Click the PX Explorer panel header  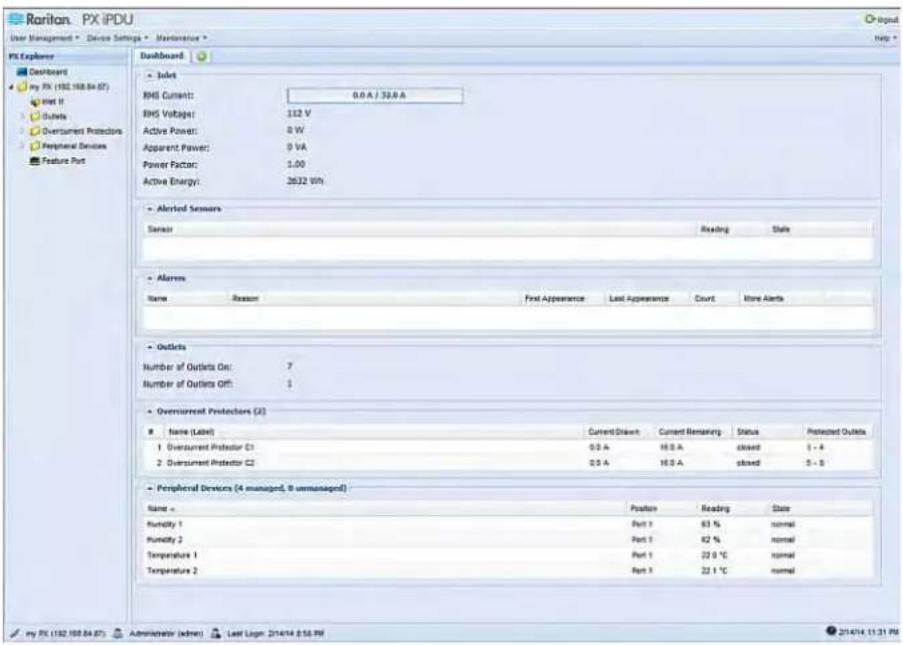(67, 56)
